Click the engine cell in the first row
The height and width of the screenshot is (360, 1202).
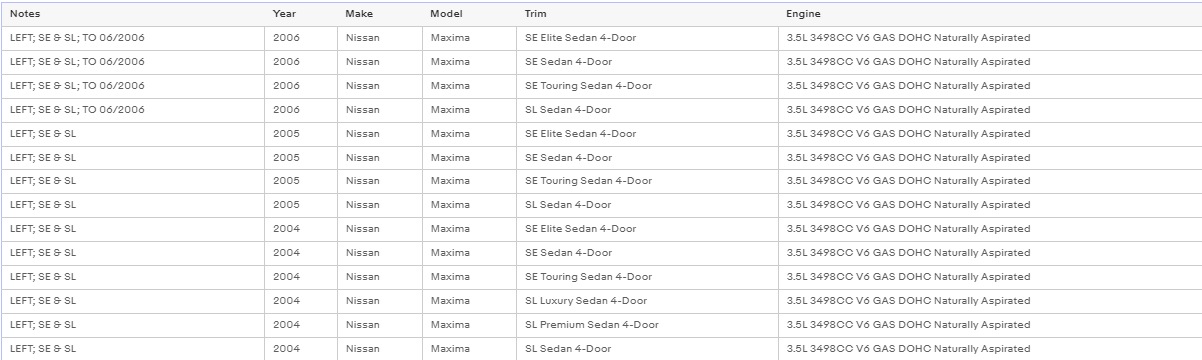pos(990,38)
